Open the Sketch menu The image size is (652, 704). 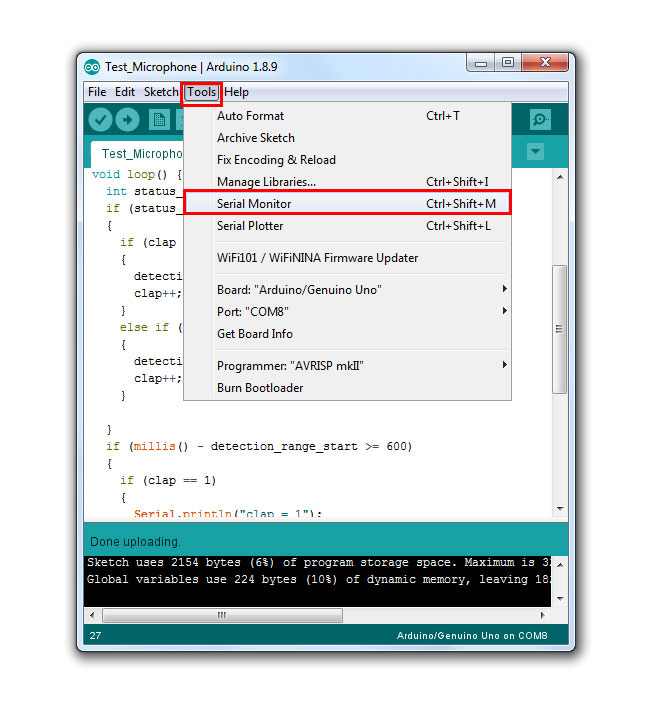[161, 92]
